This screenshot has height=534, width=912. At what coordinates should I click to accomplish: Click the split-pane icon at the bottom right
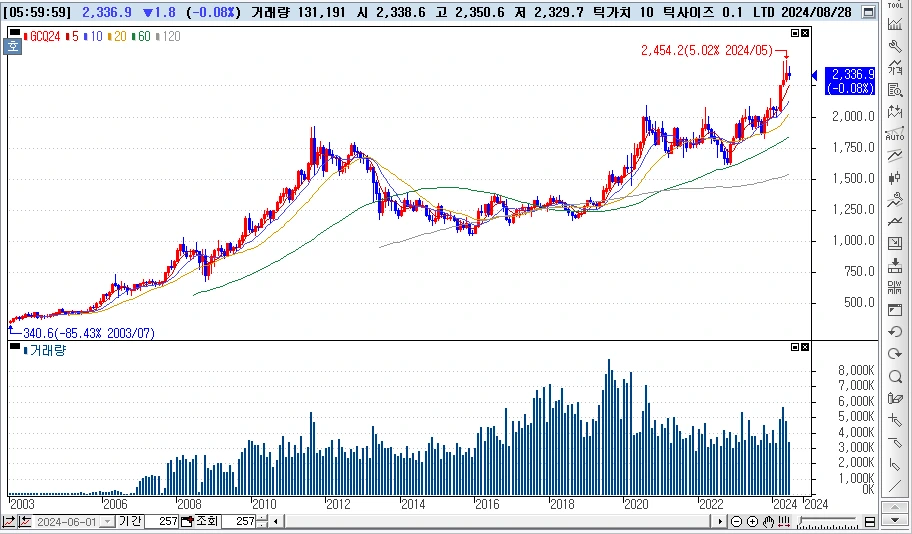coord(870,521)
